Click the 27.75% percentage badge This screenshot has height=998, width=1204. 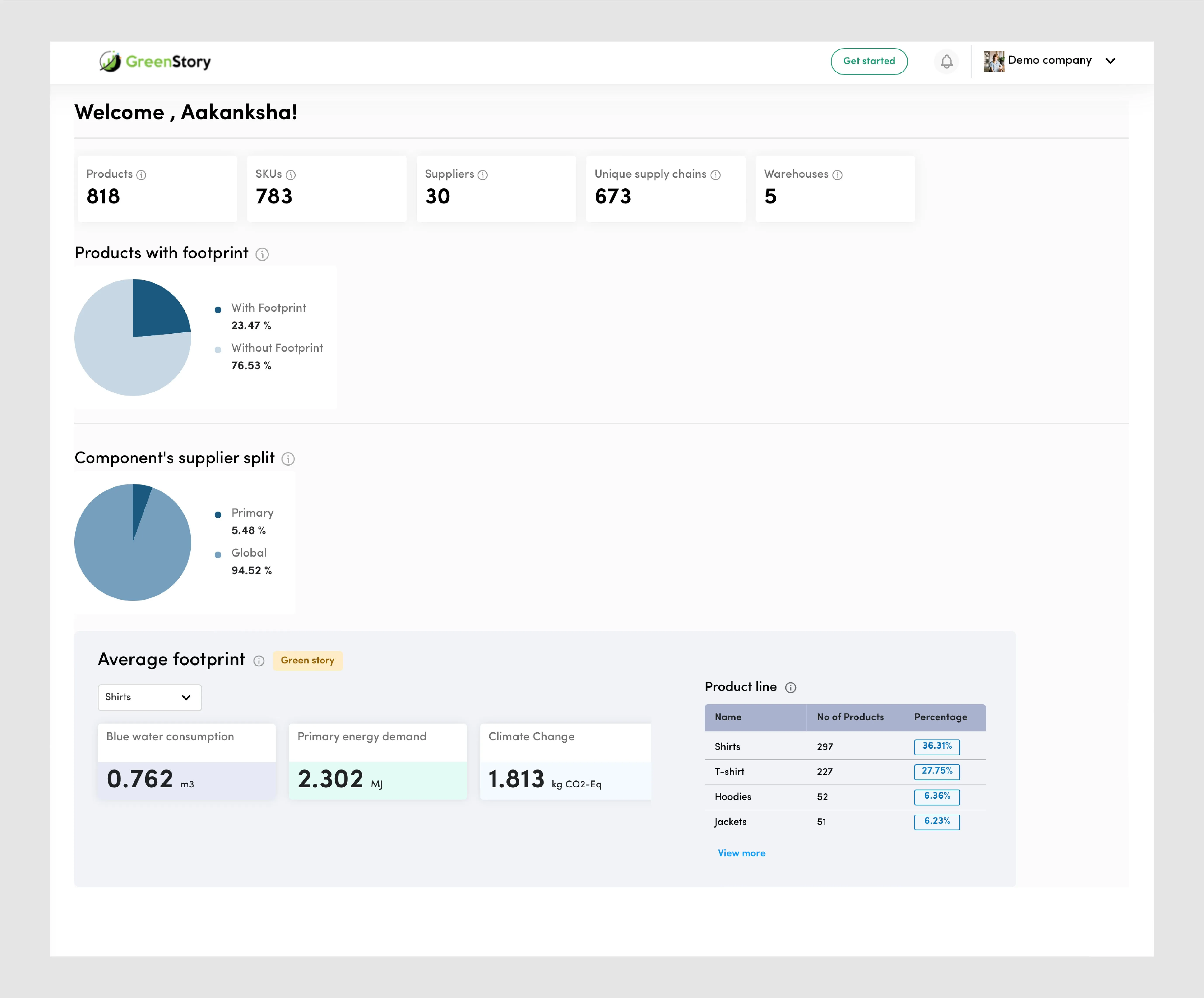click(937, 772)
